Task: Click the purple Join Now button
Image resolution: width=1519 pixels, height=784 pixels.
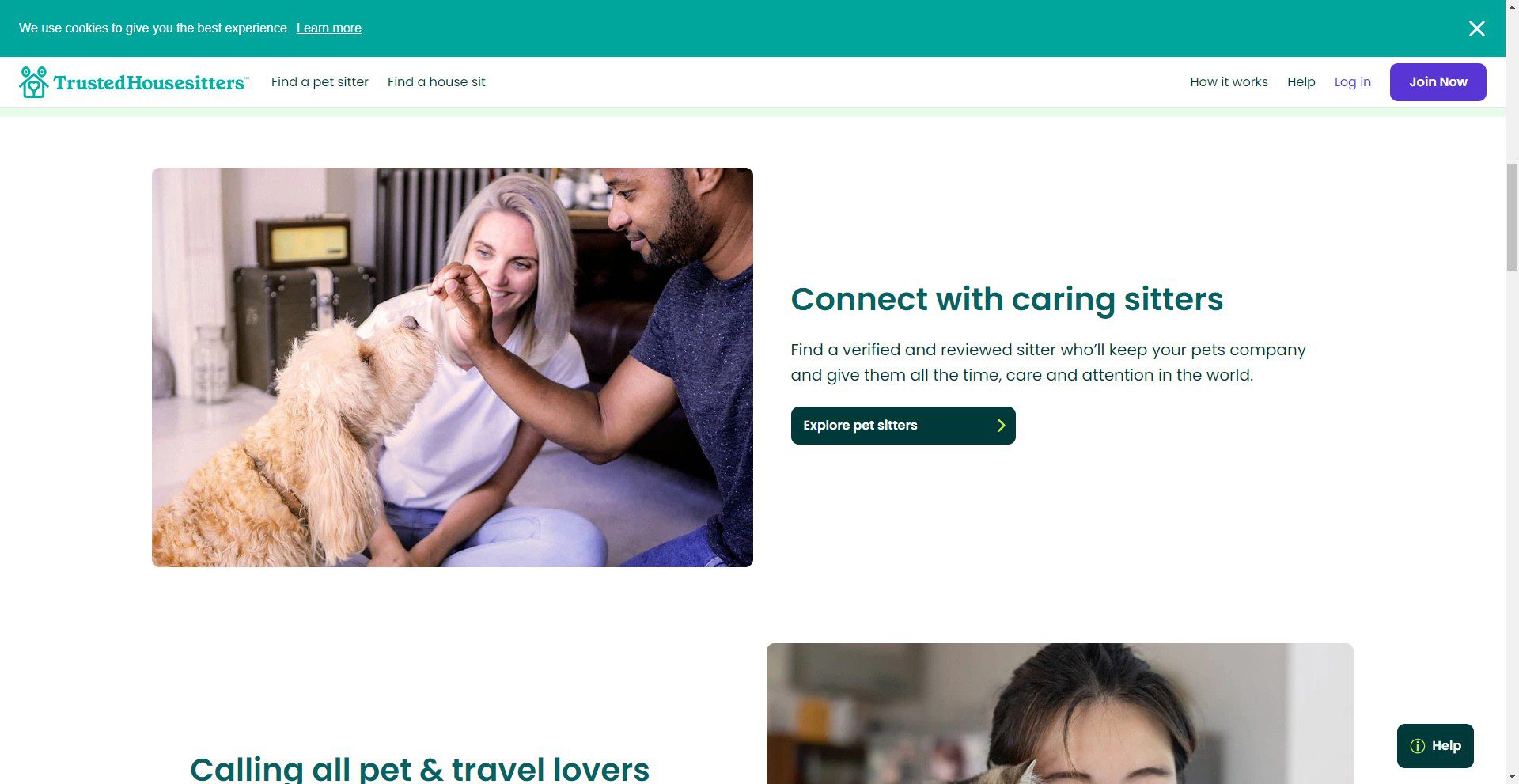Action: (1438, 82)
